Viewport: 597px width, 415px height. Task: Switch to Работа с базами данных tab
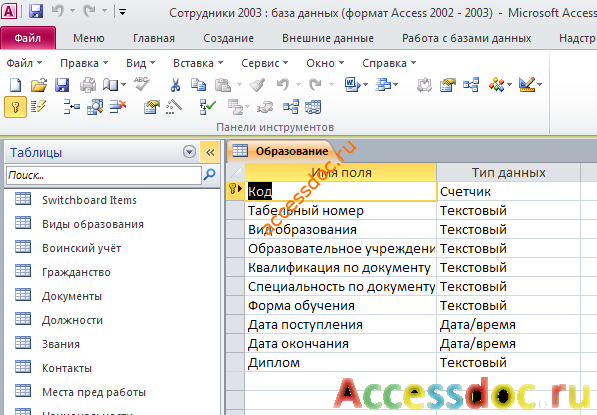(466, 38)
